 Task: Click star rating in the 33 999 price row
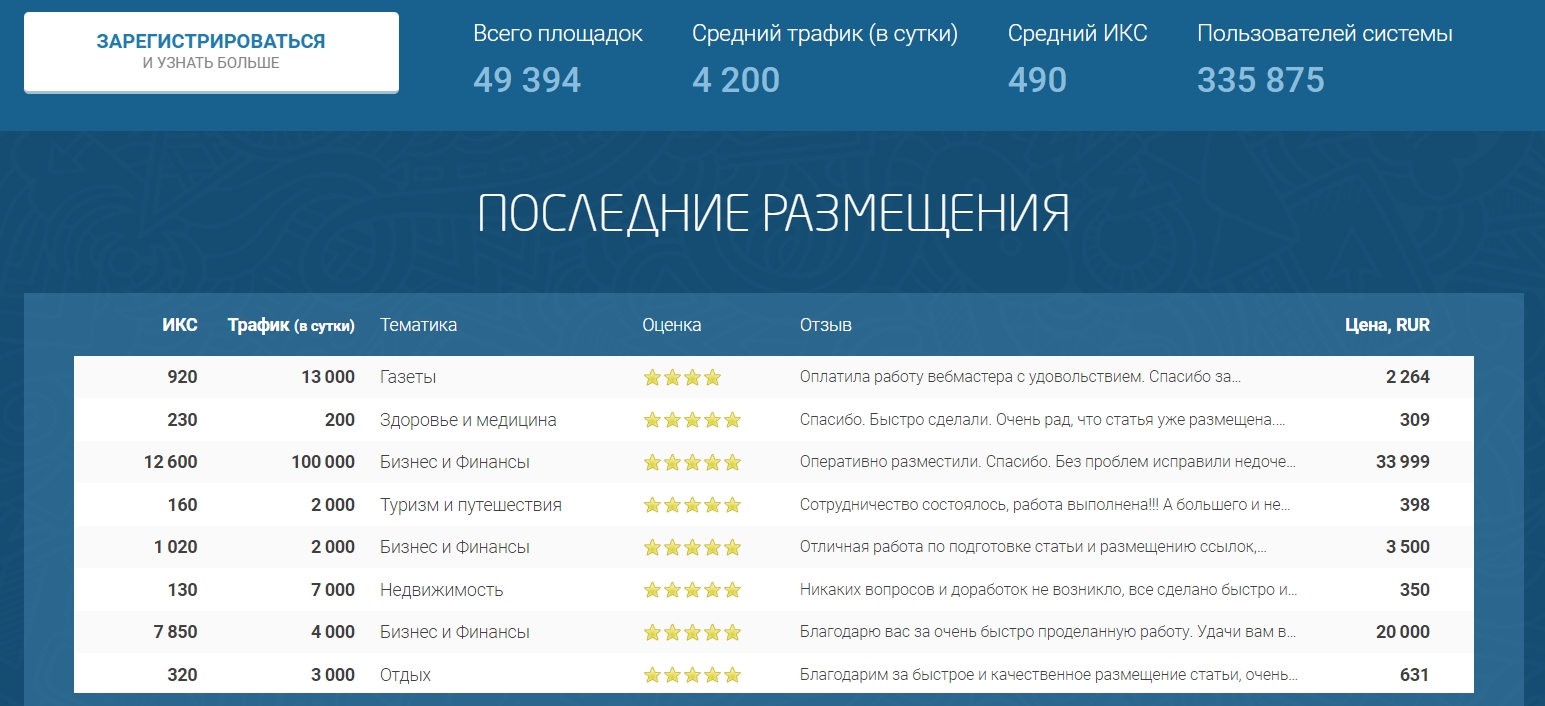tap(692, 462)
